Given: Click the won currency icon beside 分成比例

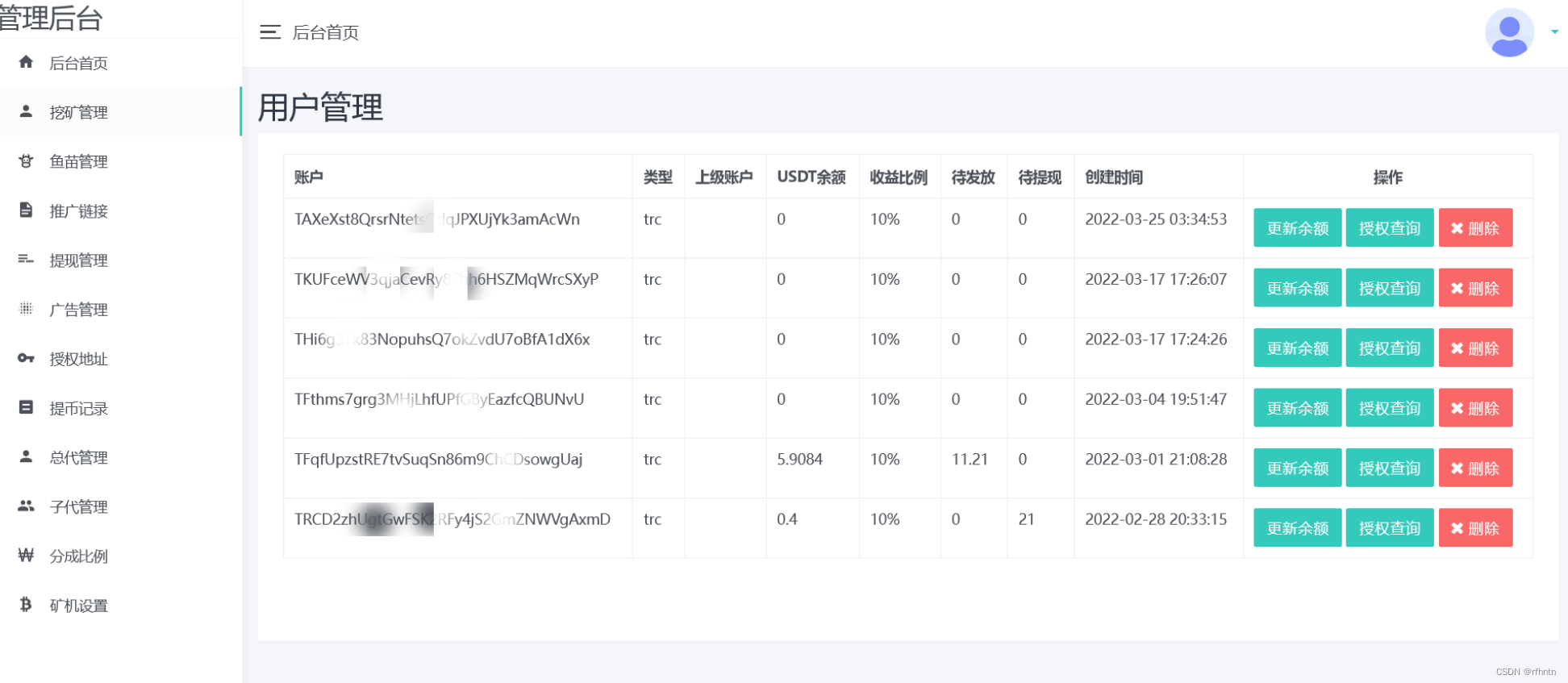Looking at the screenshot, I should point(26,555).
